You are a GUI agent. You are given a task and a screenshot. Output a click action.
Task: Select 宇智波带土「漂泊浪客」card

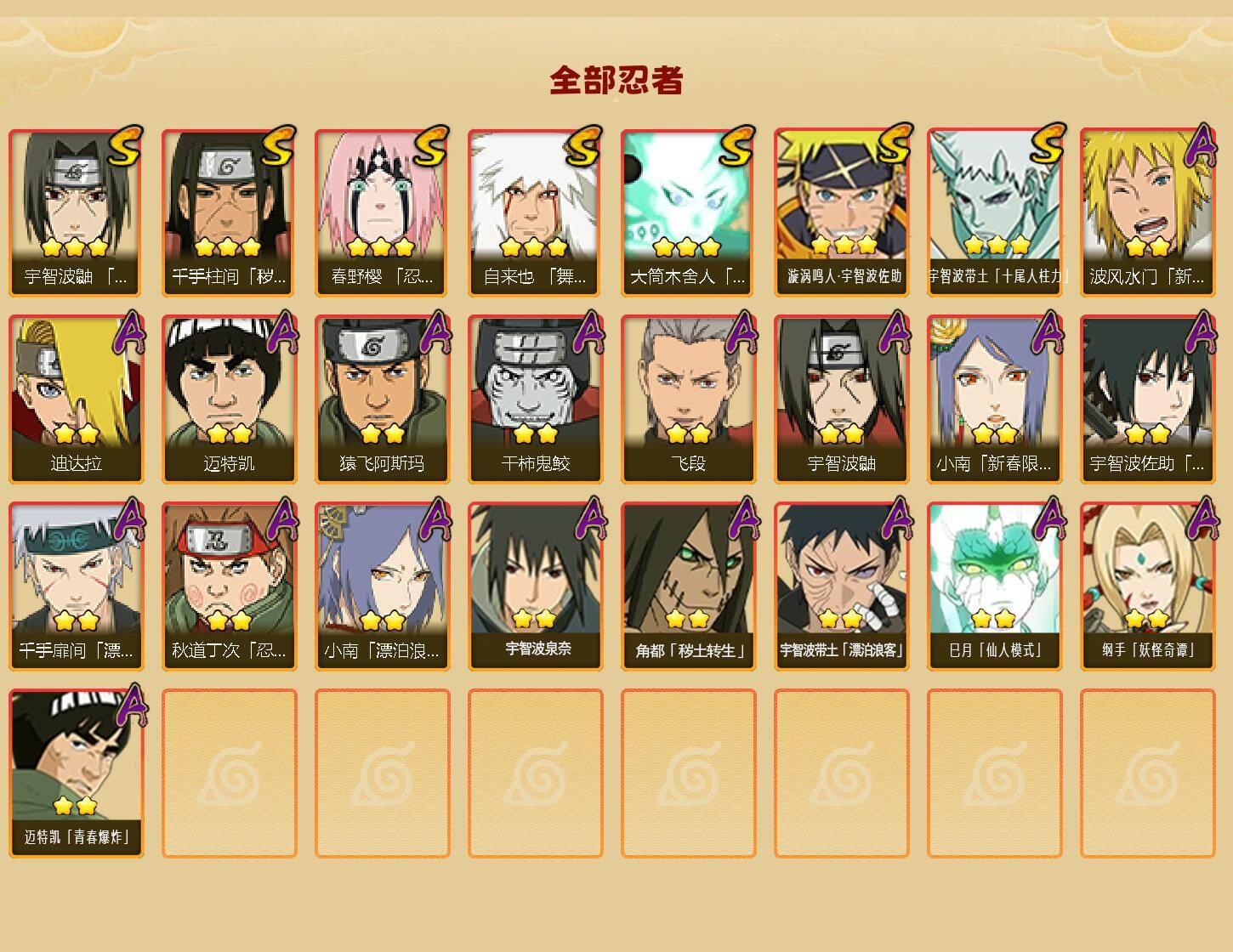[x=842, y=586]
